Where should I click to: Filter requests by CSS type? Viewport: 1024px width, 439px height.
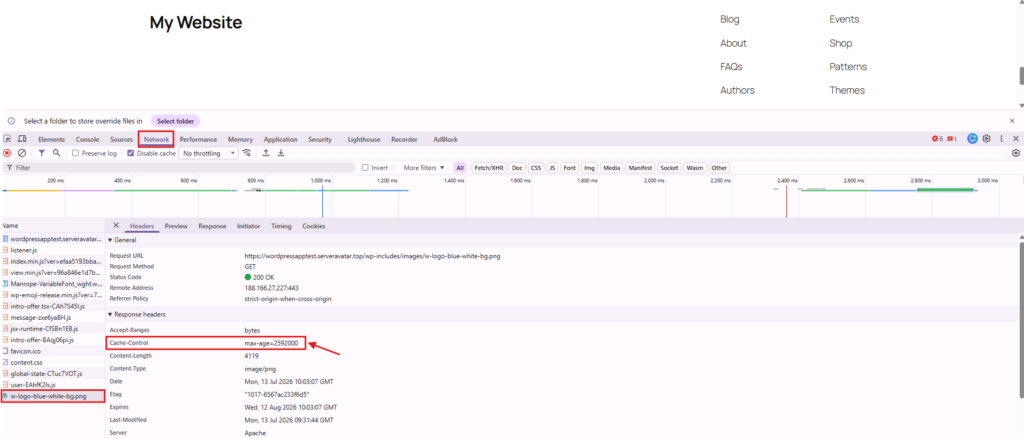(x=536, y=168)
